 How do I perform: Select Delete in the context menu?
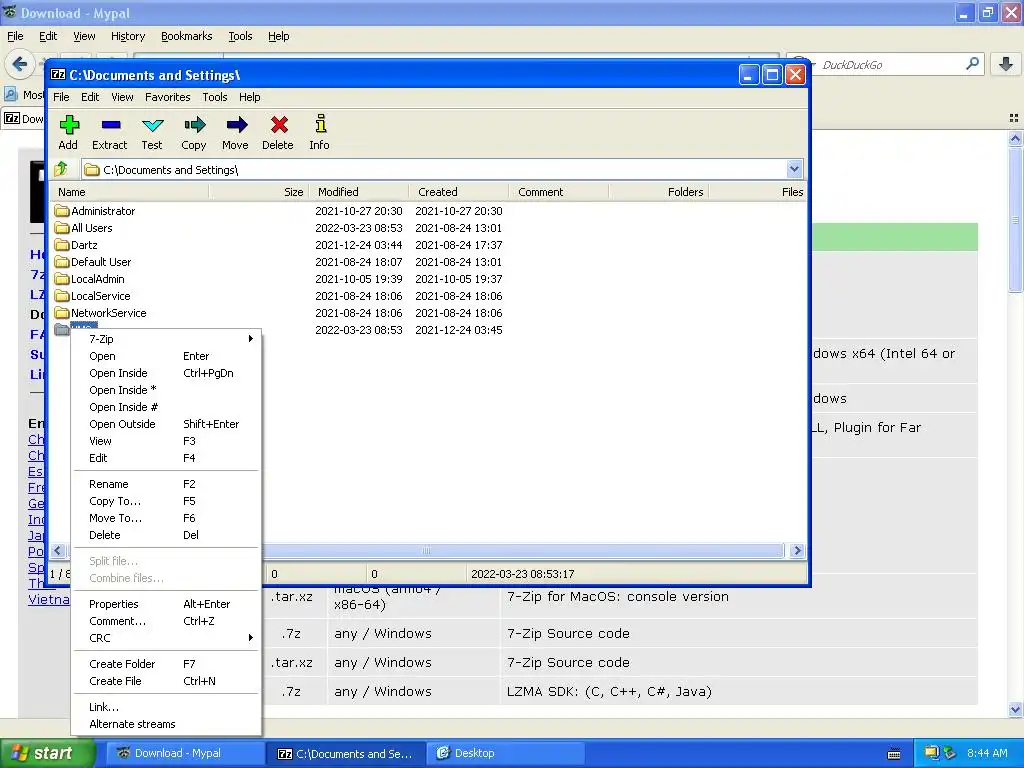(x=167, y=534)
